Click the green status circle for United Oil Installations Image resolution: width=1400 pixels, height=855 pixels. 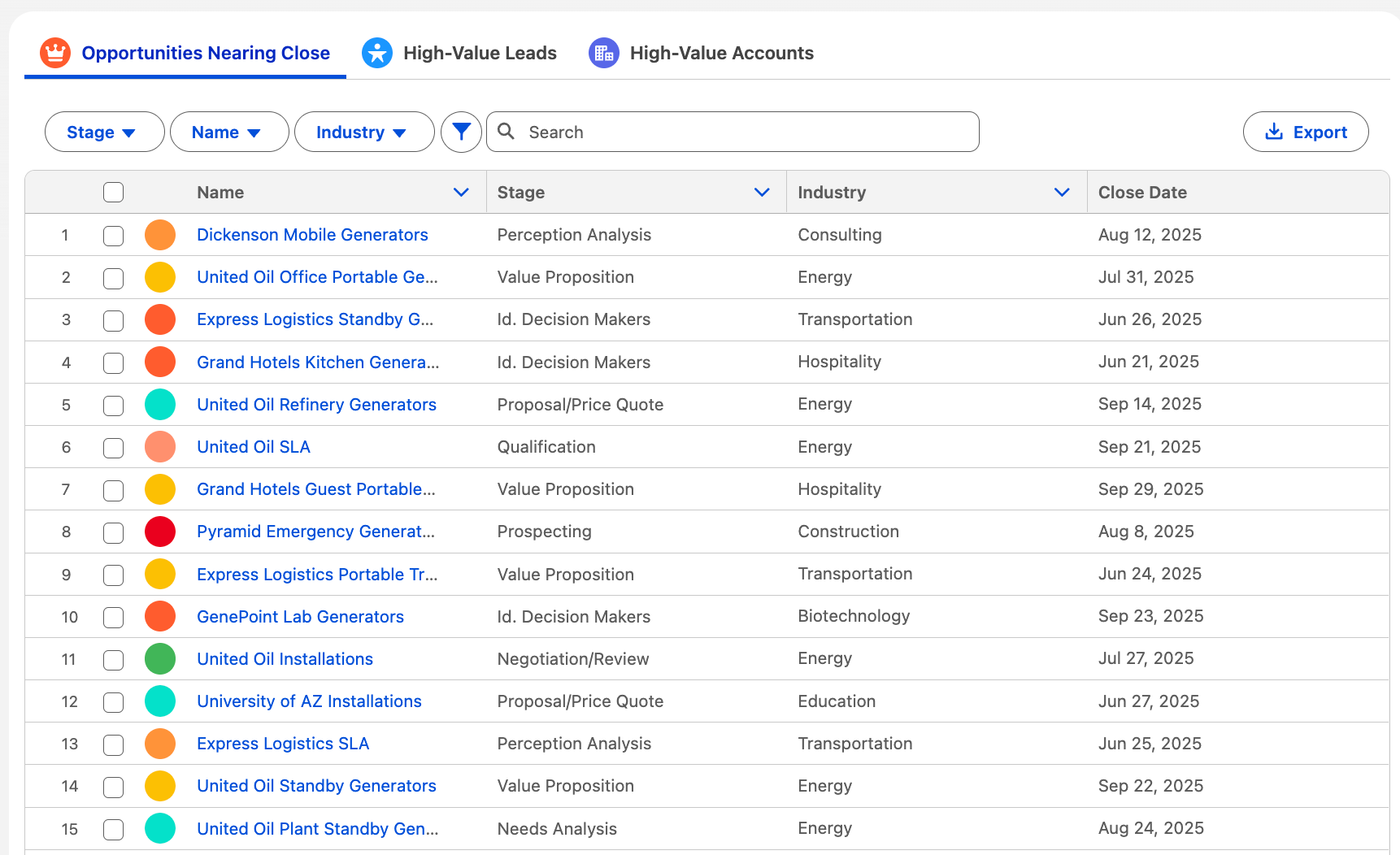coord(160,659)
